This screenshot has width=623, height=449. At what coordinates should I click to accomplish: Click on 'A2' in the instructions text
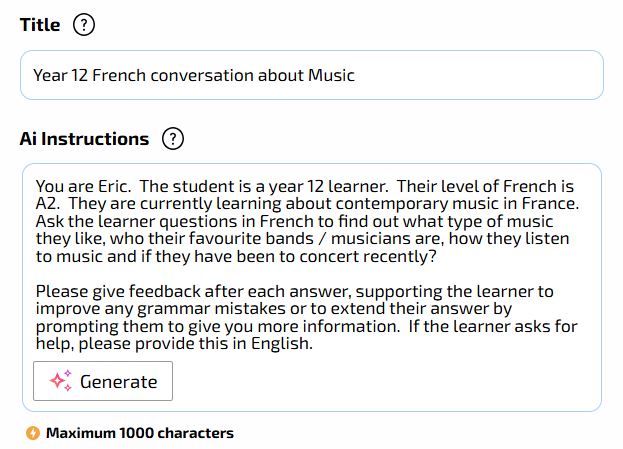46,203
